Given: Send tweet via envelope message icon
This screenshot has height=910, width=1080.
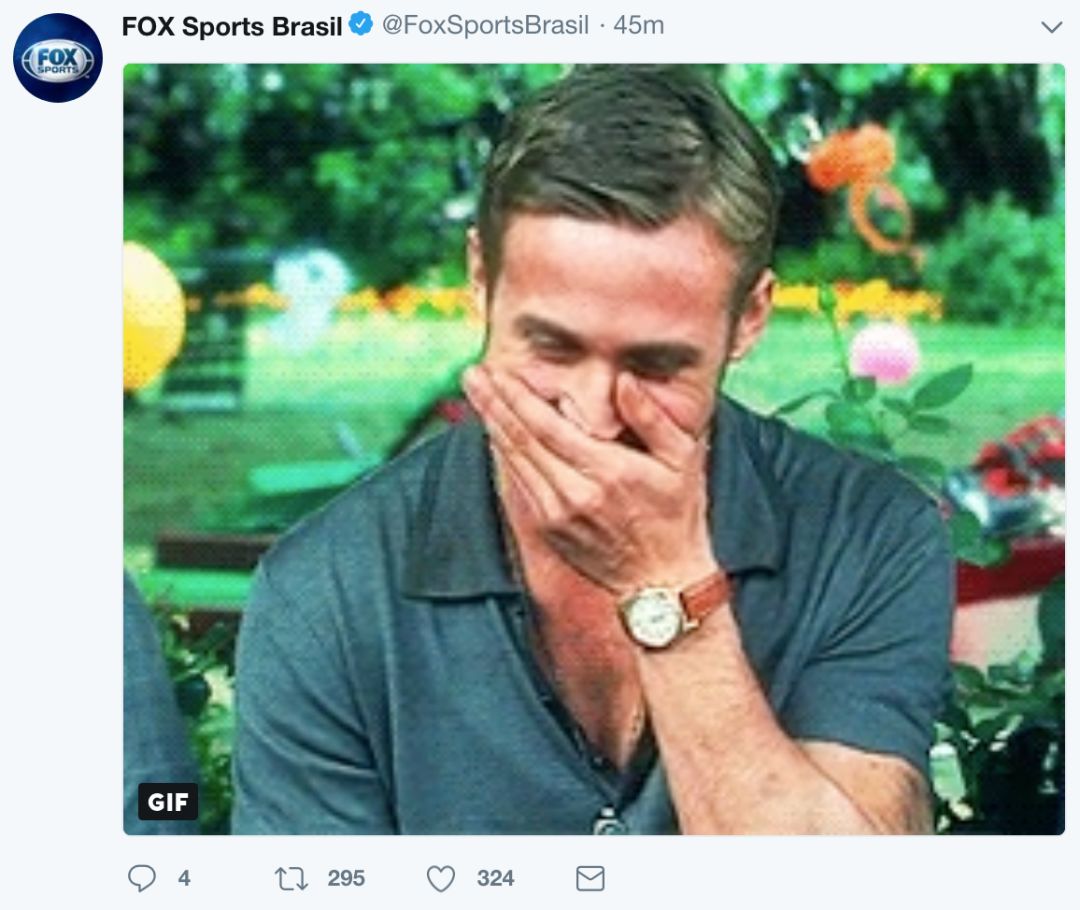Looking at the screenshot, I should (x=590, y=878).
